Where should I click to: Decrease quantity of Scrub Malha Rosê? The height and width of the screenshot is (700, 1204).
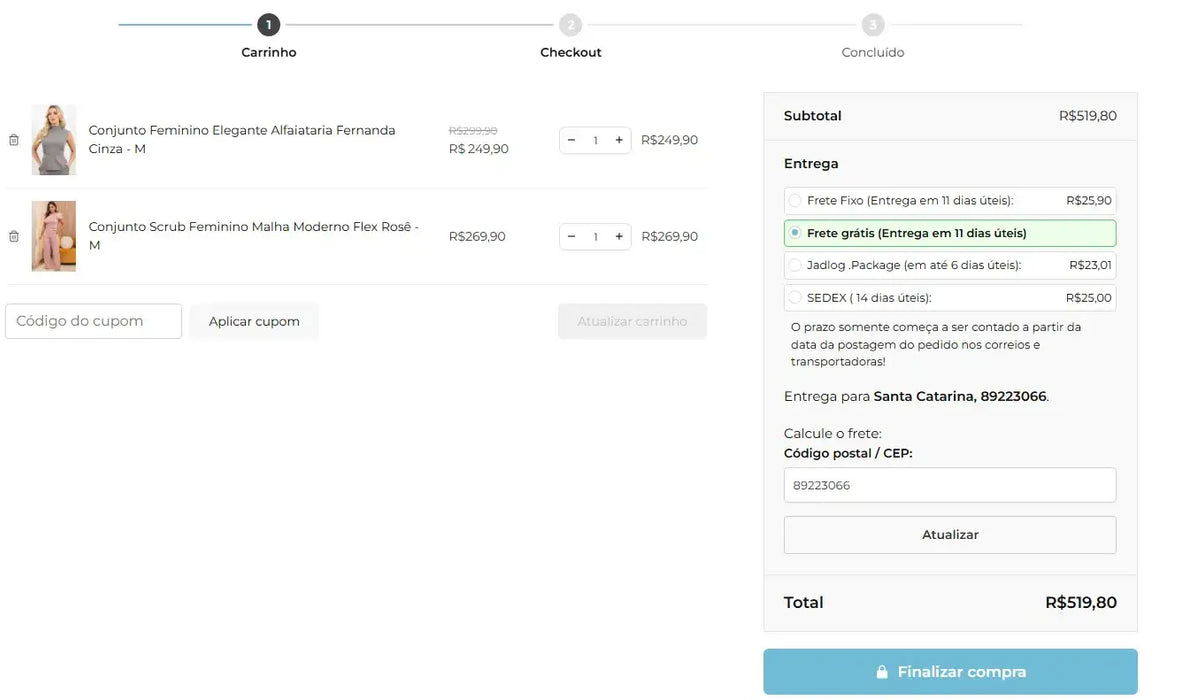(x=571, y=237)
